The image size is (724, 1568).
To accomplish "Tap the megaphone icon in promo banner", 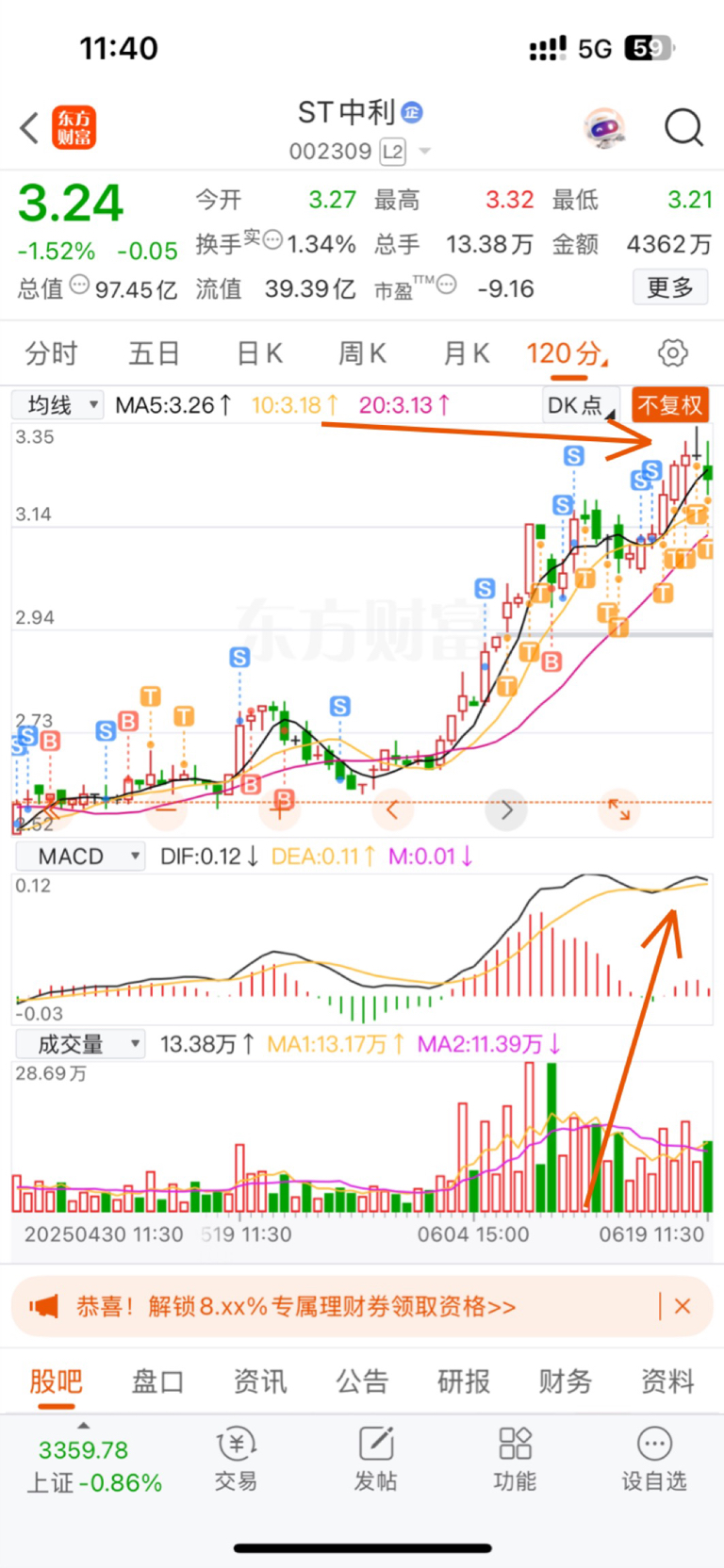I will click(x=44, y=1306).
